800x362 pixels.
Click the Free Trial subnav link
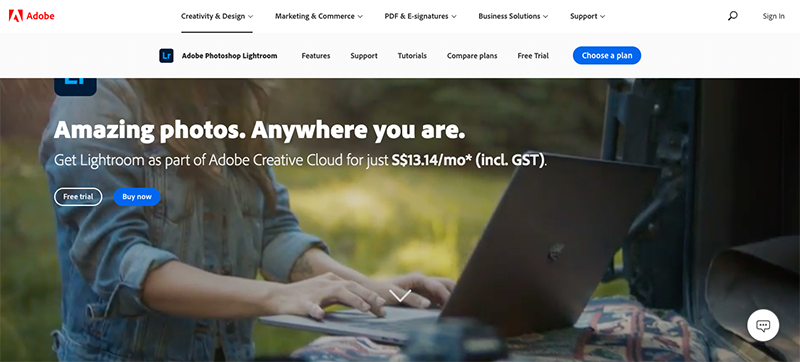pyautogui.click(x=533, y=56)
